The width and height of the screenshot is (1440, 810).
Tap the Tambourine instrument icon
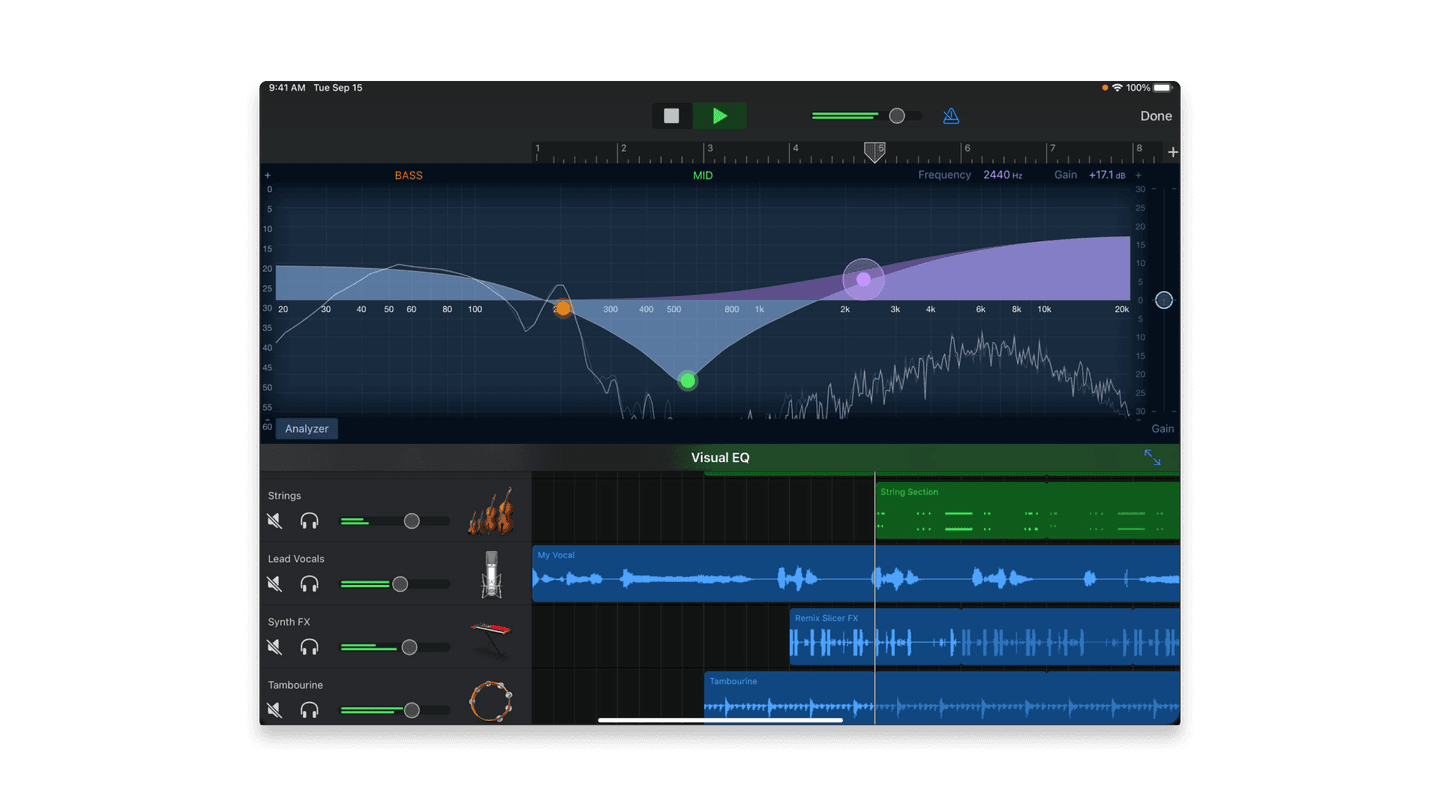point(491,701)
